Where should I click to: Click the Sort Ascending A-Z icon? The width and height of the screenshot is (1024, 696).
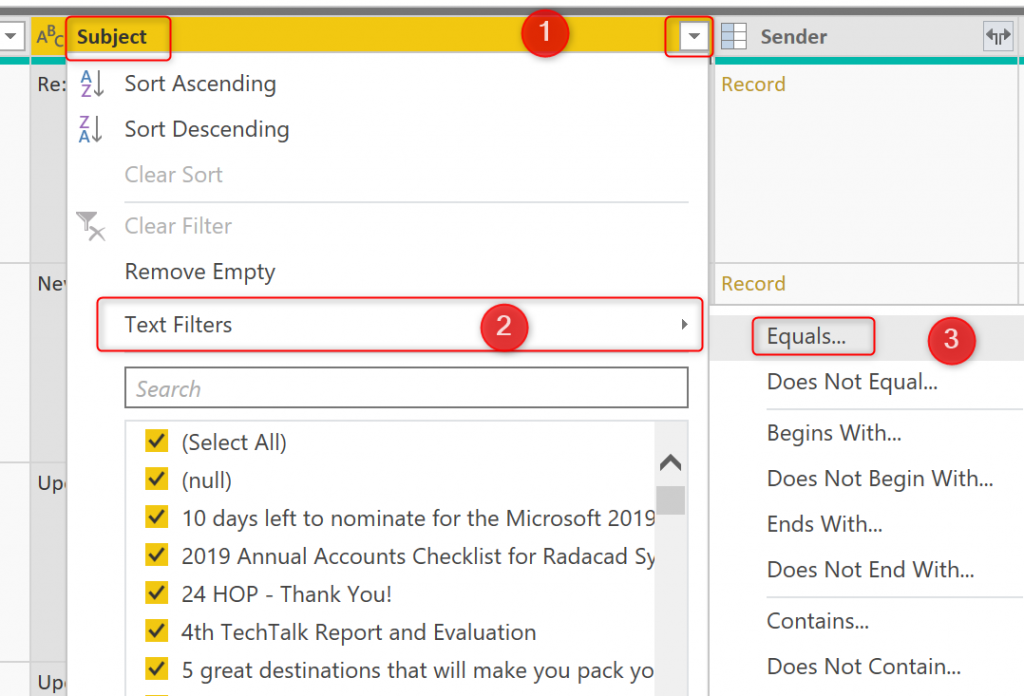(x=91, y=84)
